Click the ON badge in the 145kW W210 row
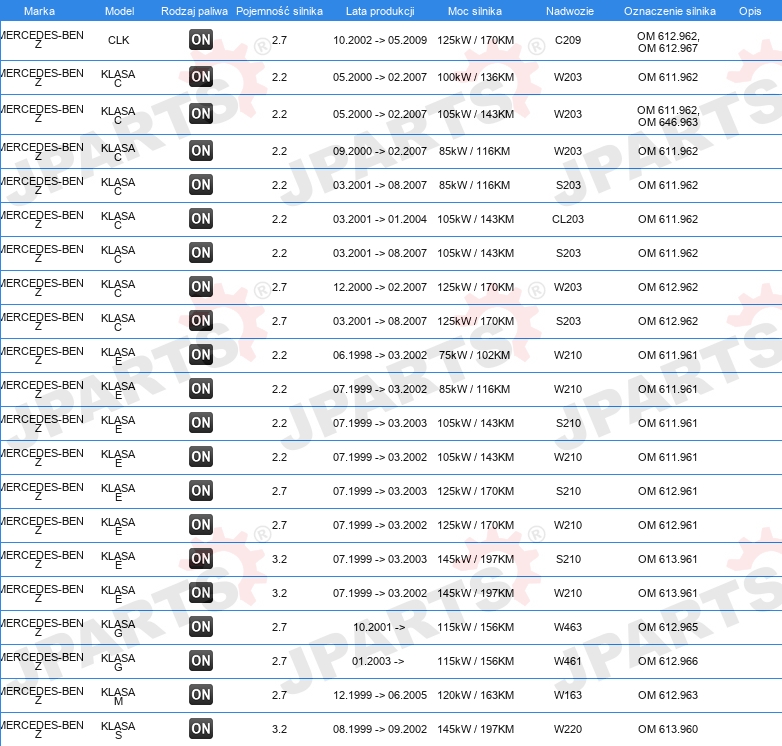 point(201,592)
